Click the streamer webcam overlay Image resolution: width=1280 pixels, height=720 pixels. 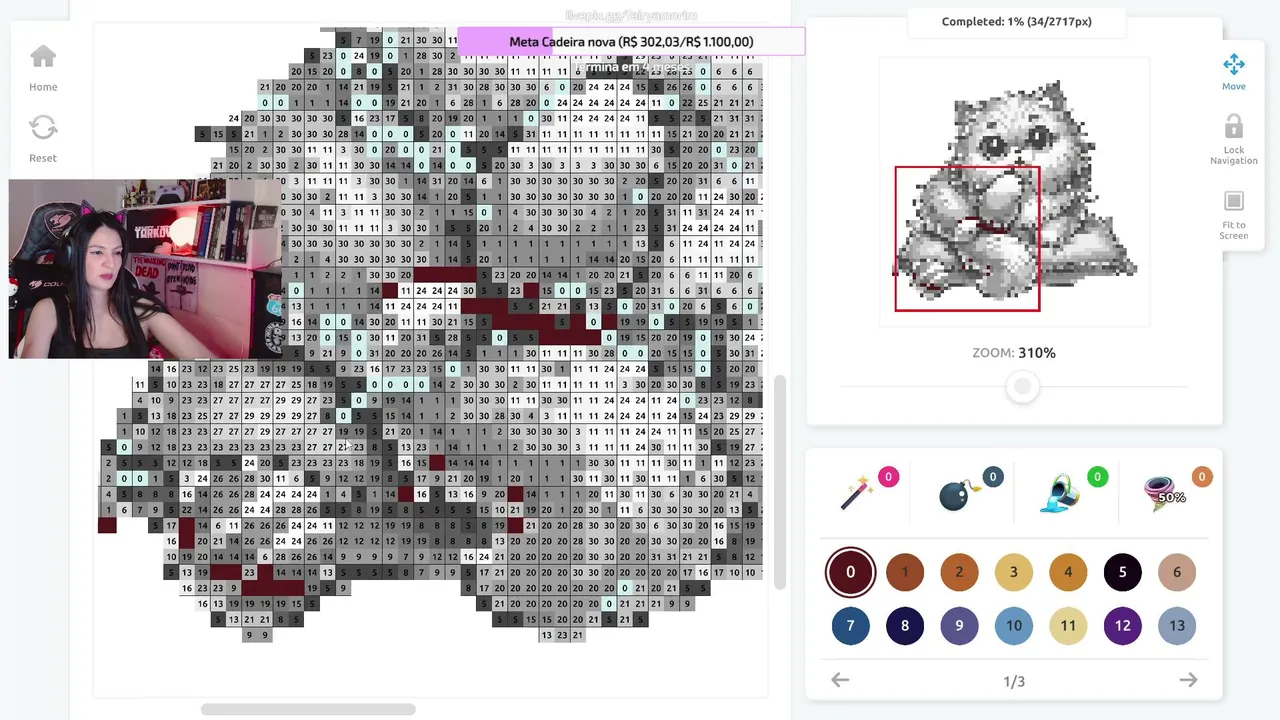(x=145, y=269)
